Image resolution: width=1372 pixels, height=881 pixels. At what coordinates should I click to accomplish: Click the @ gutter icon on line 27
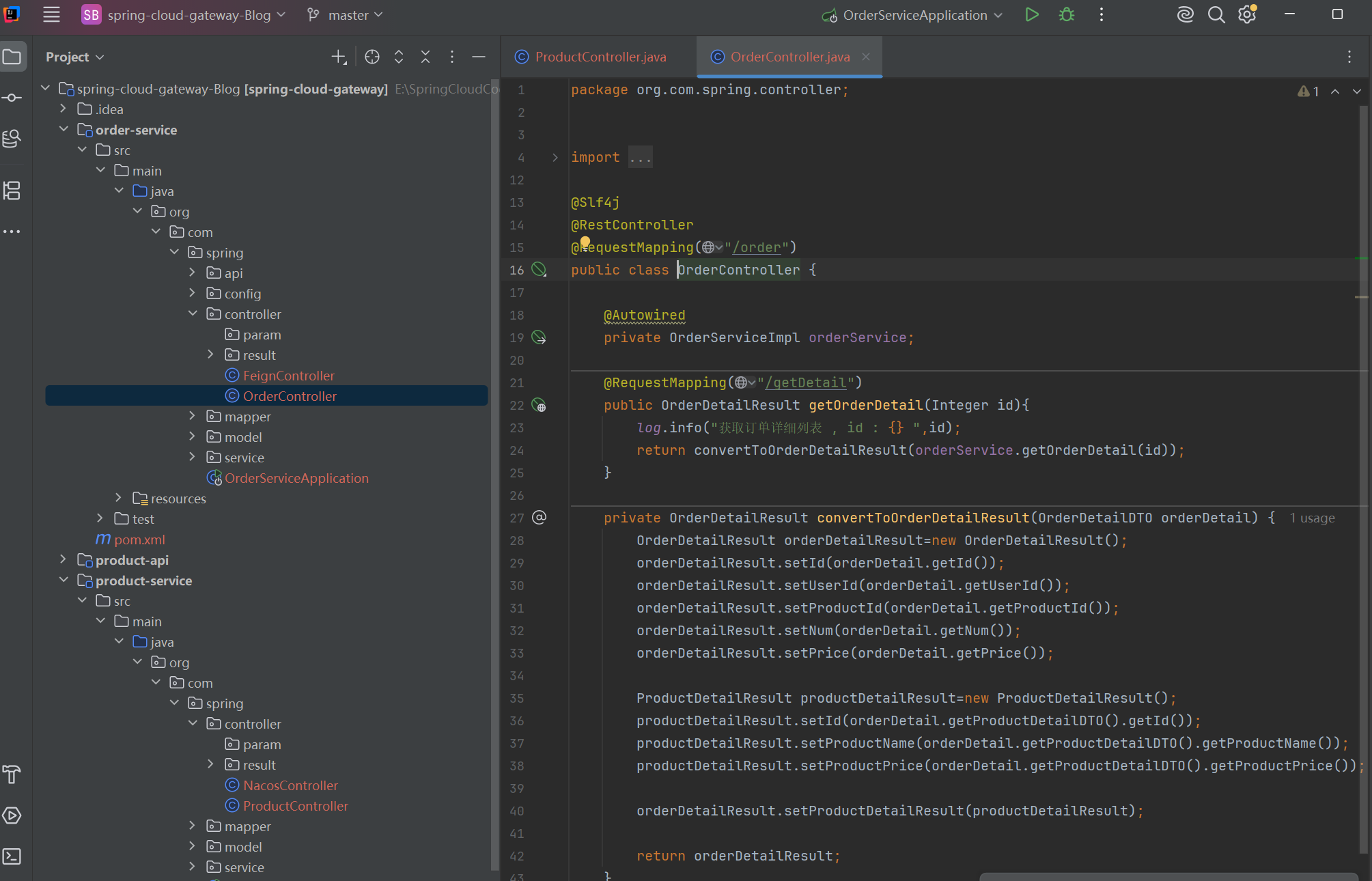(x=539, y=518)
